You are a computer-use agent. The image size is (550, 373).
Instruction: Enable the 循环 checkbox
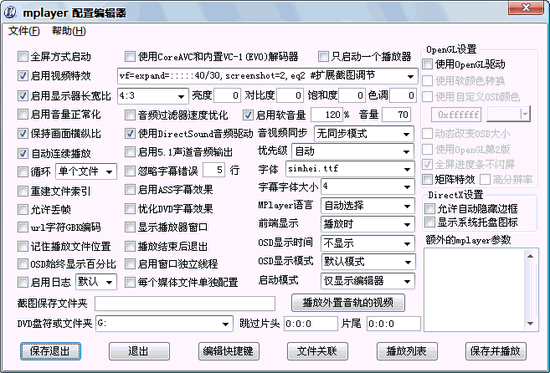(23, 172)
